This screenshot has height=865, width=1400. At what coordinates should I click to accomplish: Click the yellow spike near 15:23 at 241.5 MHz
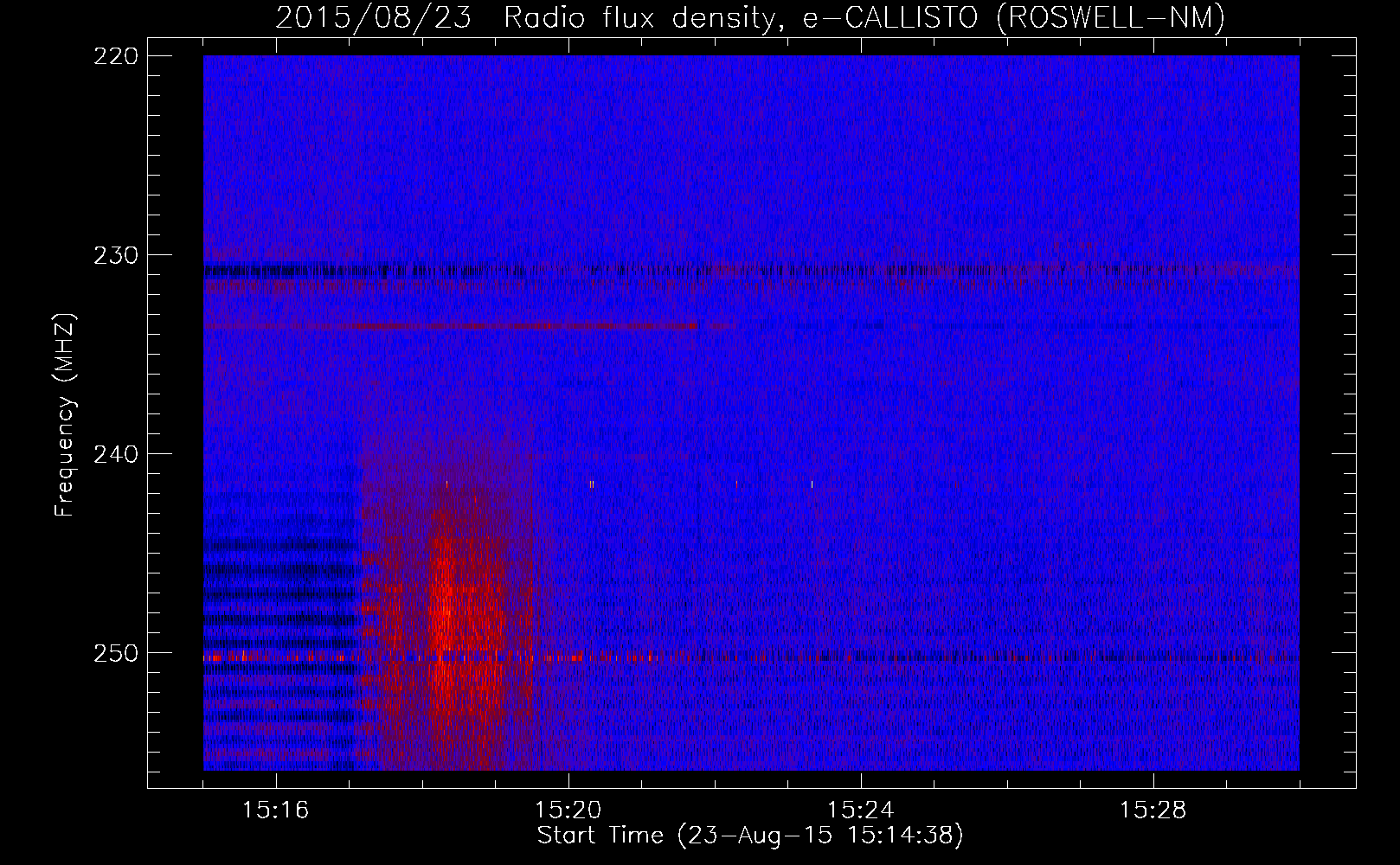812,484
